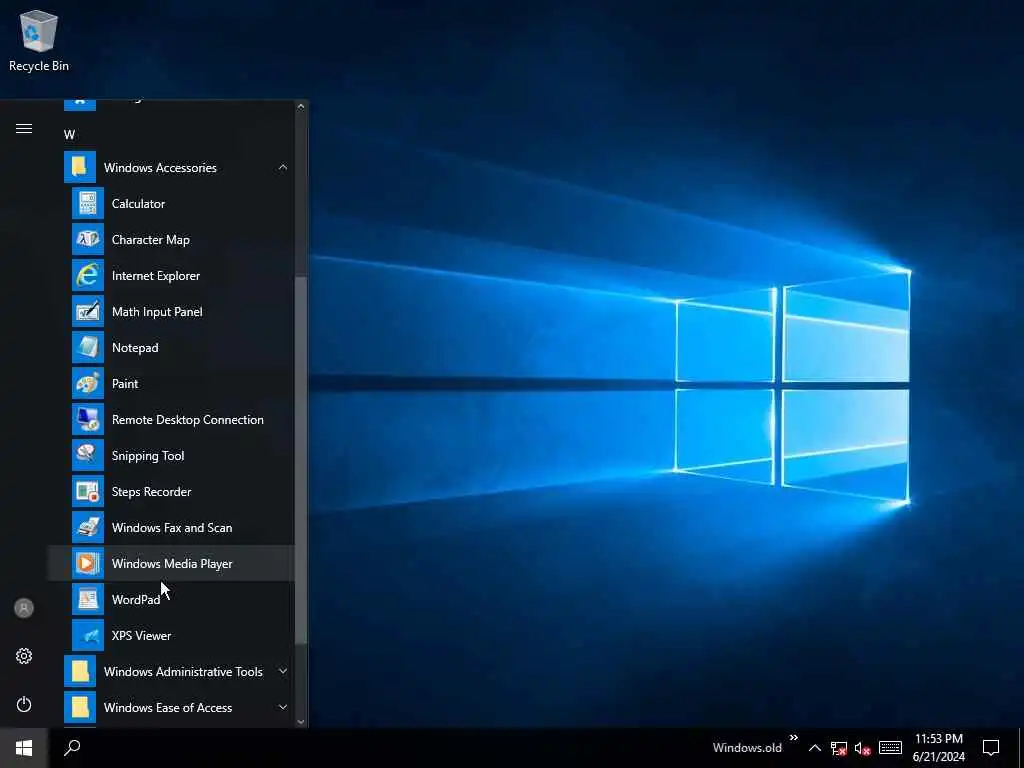Select the 'Character Map' label
Viewport: 1024px width, 768px height.
[x=151, y=240]
